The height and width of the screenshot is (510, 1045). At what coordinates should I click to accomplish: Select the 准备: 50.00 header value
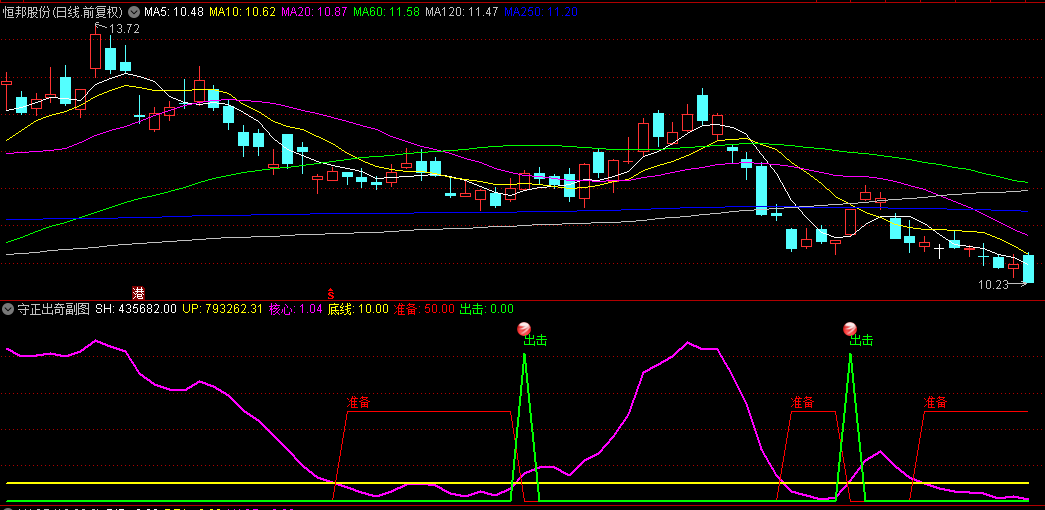[424, 309]
